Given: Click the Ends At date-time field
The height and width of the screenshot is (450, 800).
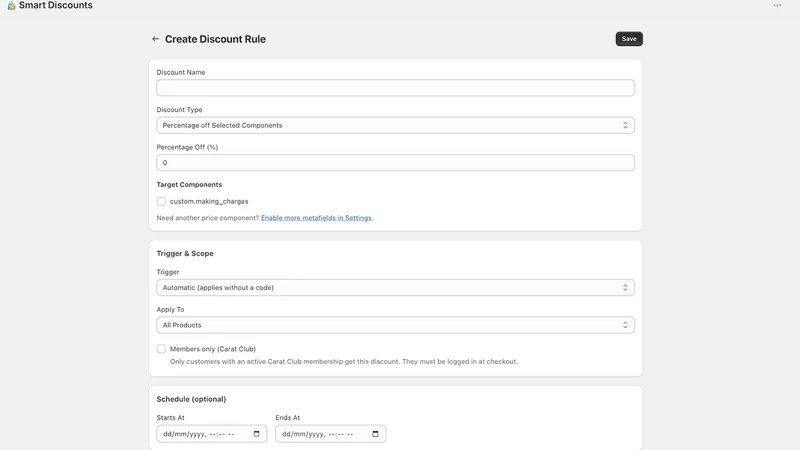Looking at the screenshot, I should click(331, 434).
